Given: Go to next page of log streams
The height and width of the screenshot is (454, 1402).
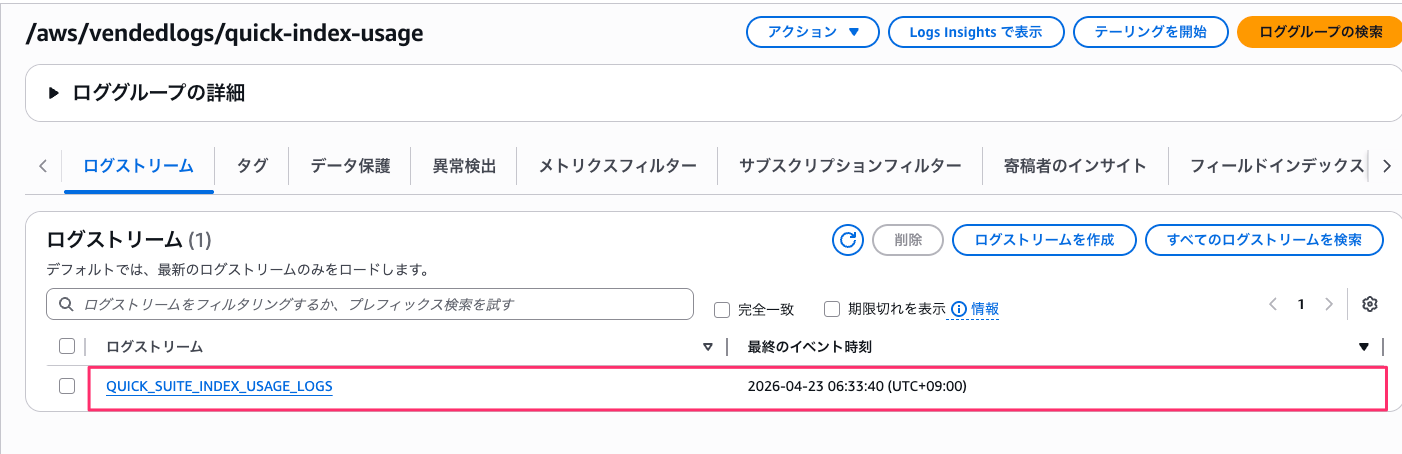Looking at the screenshot, I should pos(1328,305).
